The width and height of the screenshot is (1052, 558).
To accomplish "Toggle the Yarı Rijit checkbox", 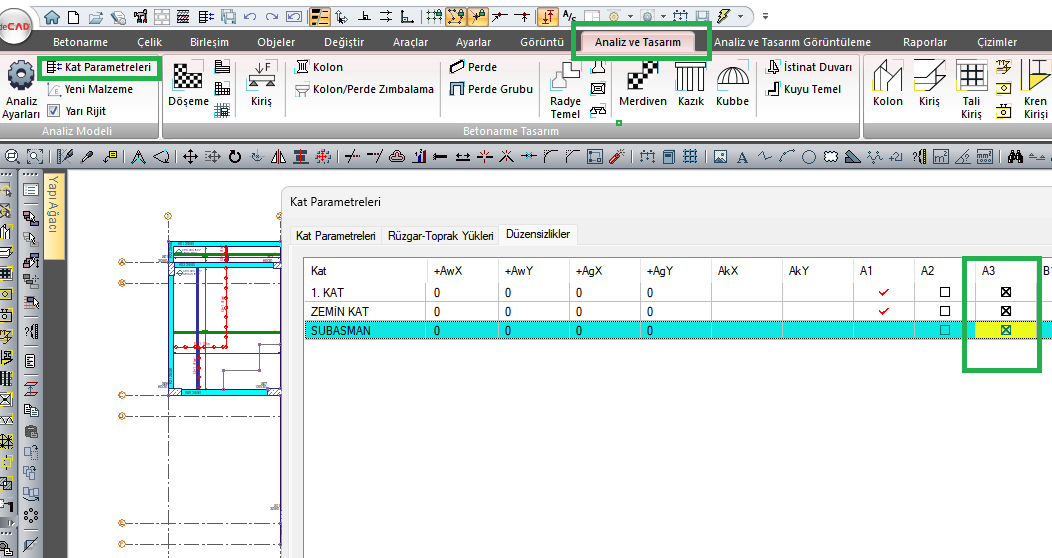I will pyautogui.click(x=54, y=111).
